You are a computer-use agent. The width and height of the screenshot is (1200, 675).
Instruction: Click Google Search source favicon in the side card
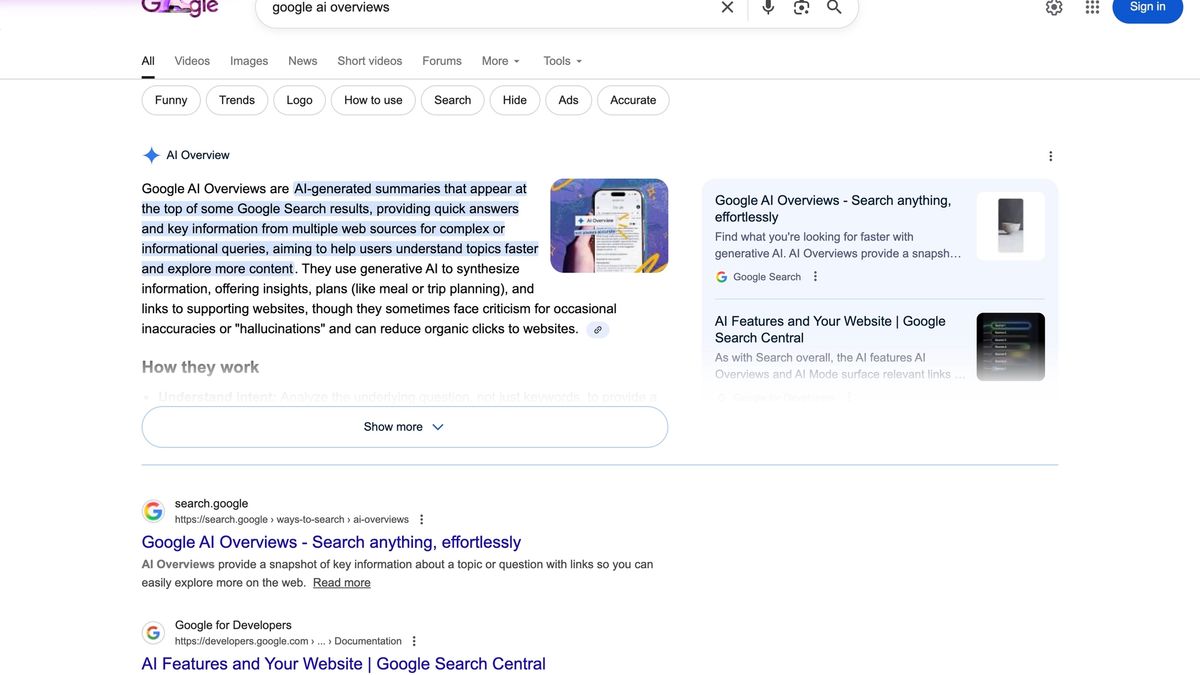point(722,277)
